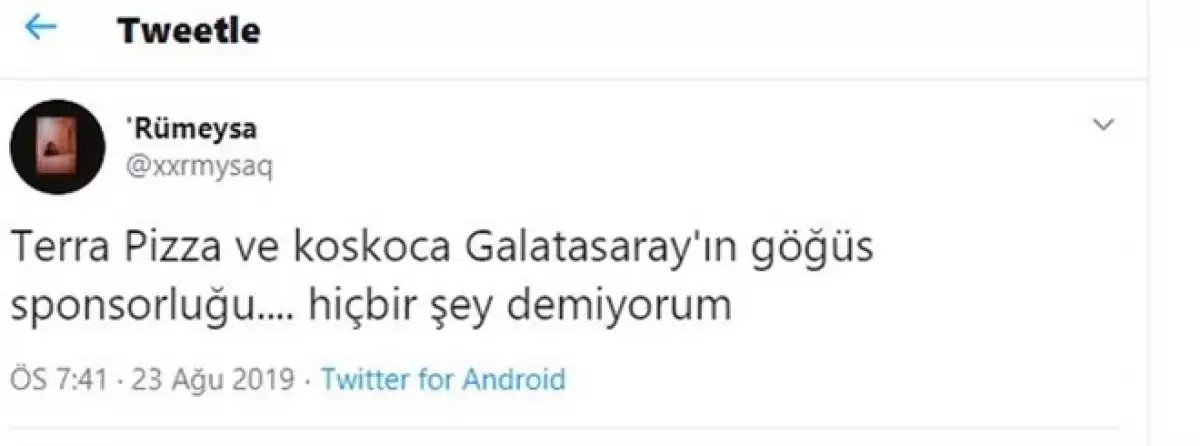Select the dot separator before Twitter for Android

tap(309, 381)
